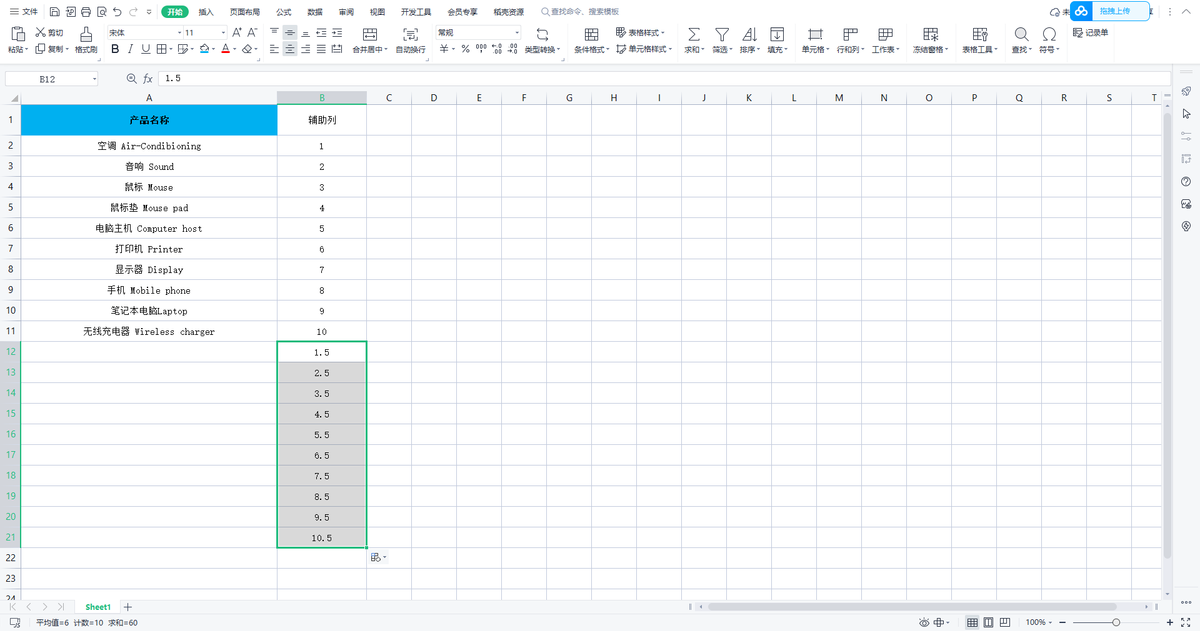This screenshot has width=1200, height=631.
Task: Switch to the 数据 Data tab
Action: (315, 12)
